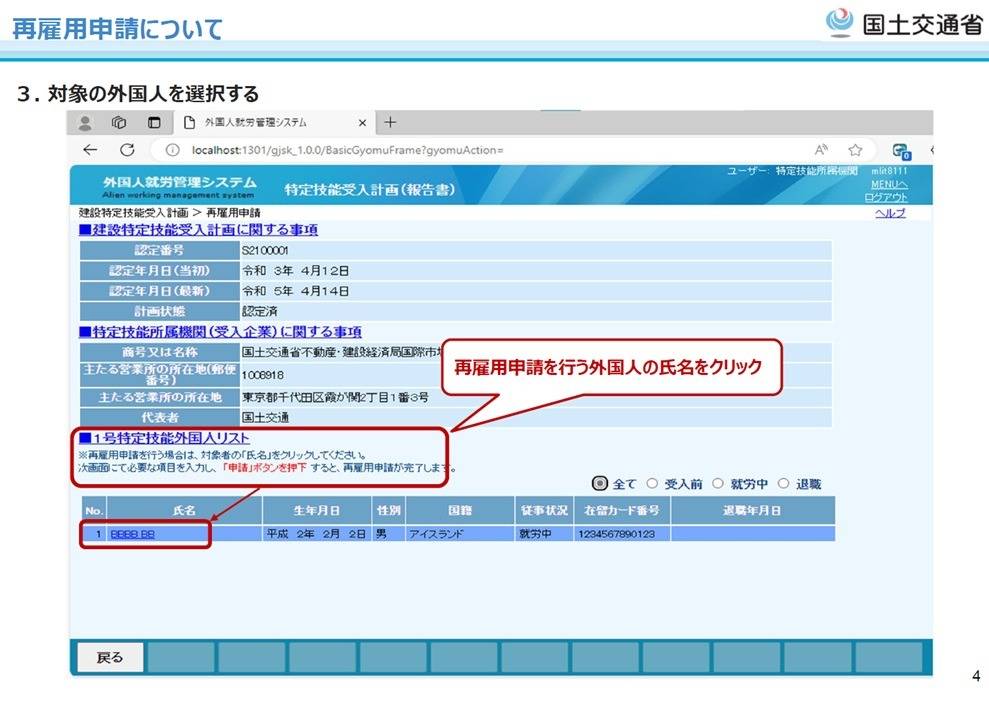Select the 受入前 radio button
This screenshot has height=701, width=989.
click(x=653, y=484)
